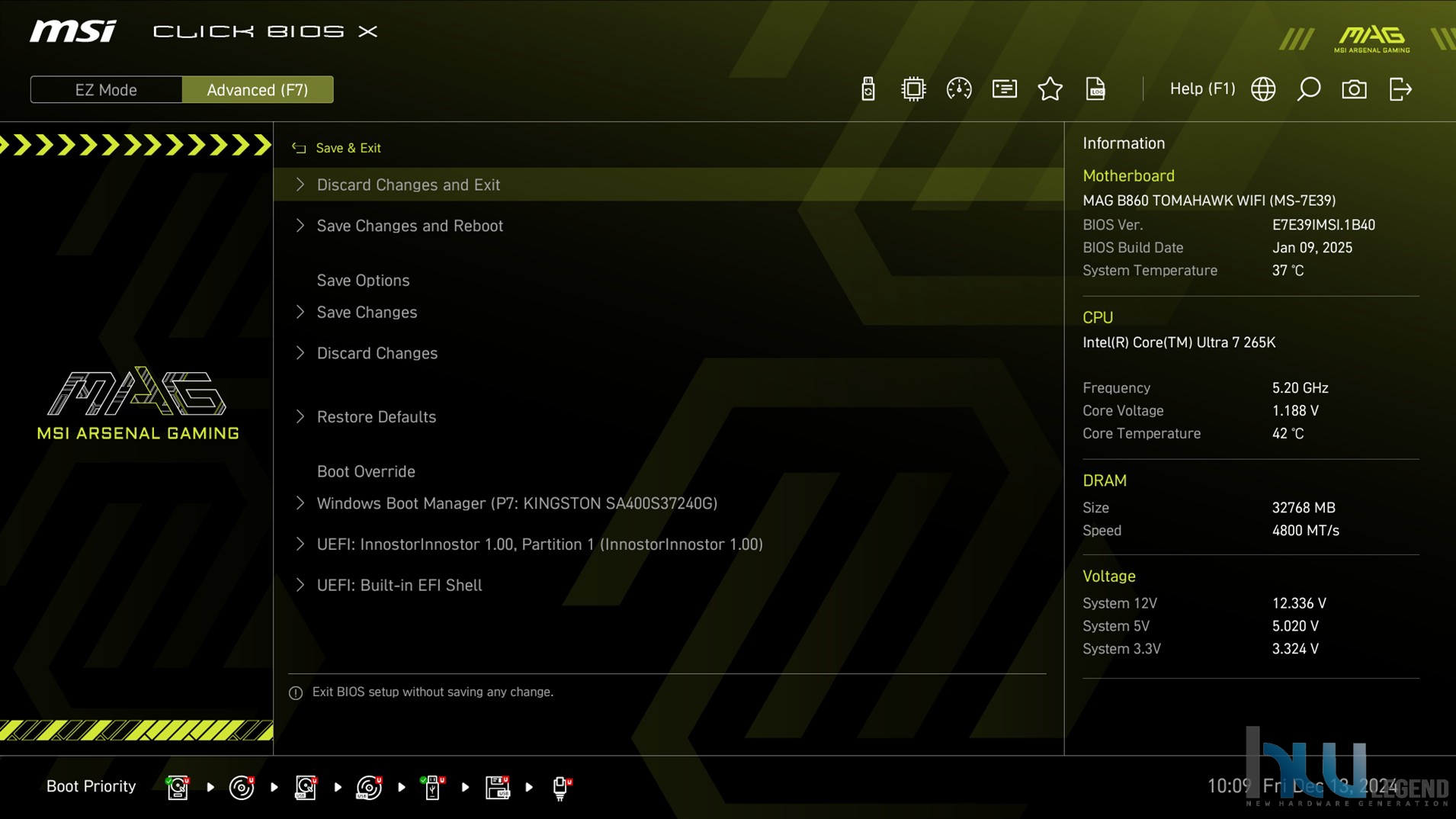Launch UEFI Built-in EFI Shell
This screenshot has height=819, width=1456.
click(x=669, y=585)
